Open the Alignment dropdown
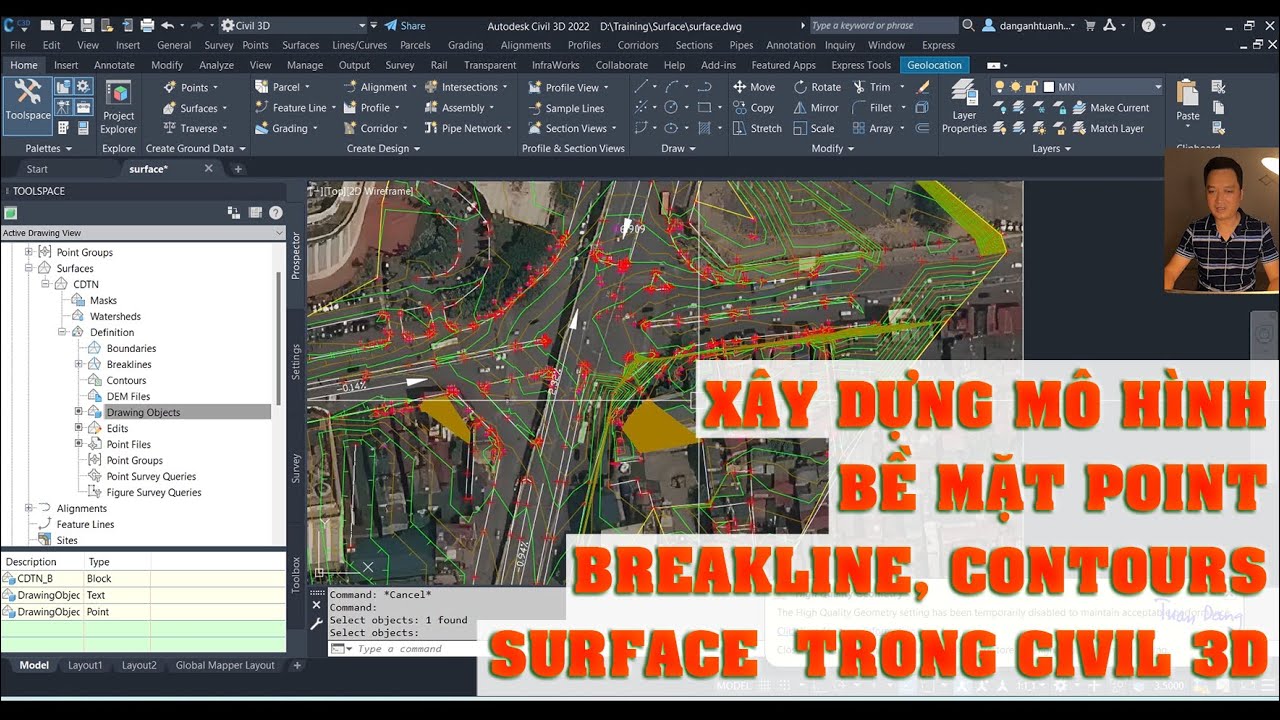Image resolution: width=1280 pixels, height=720 pixels. pyautogui.click(x=379, y=87)
